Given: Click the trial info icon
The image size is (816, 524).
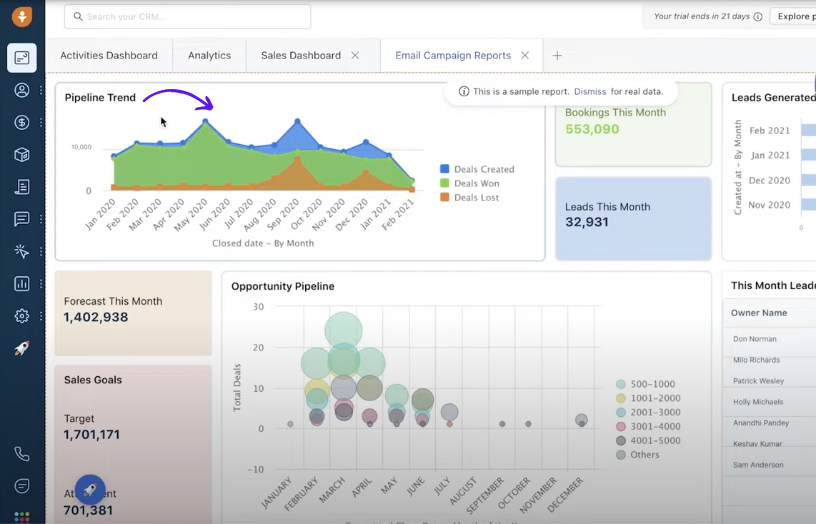Looking at the screenshot, I should (758, 17).
